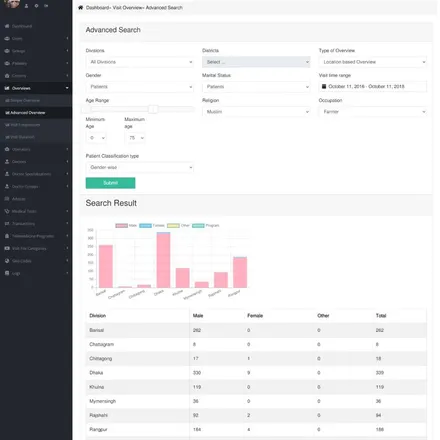Go to Dashboard via breadcrumb link

coord(97,7)
